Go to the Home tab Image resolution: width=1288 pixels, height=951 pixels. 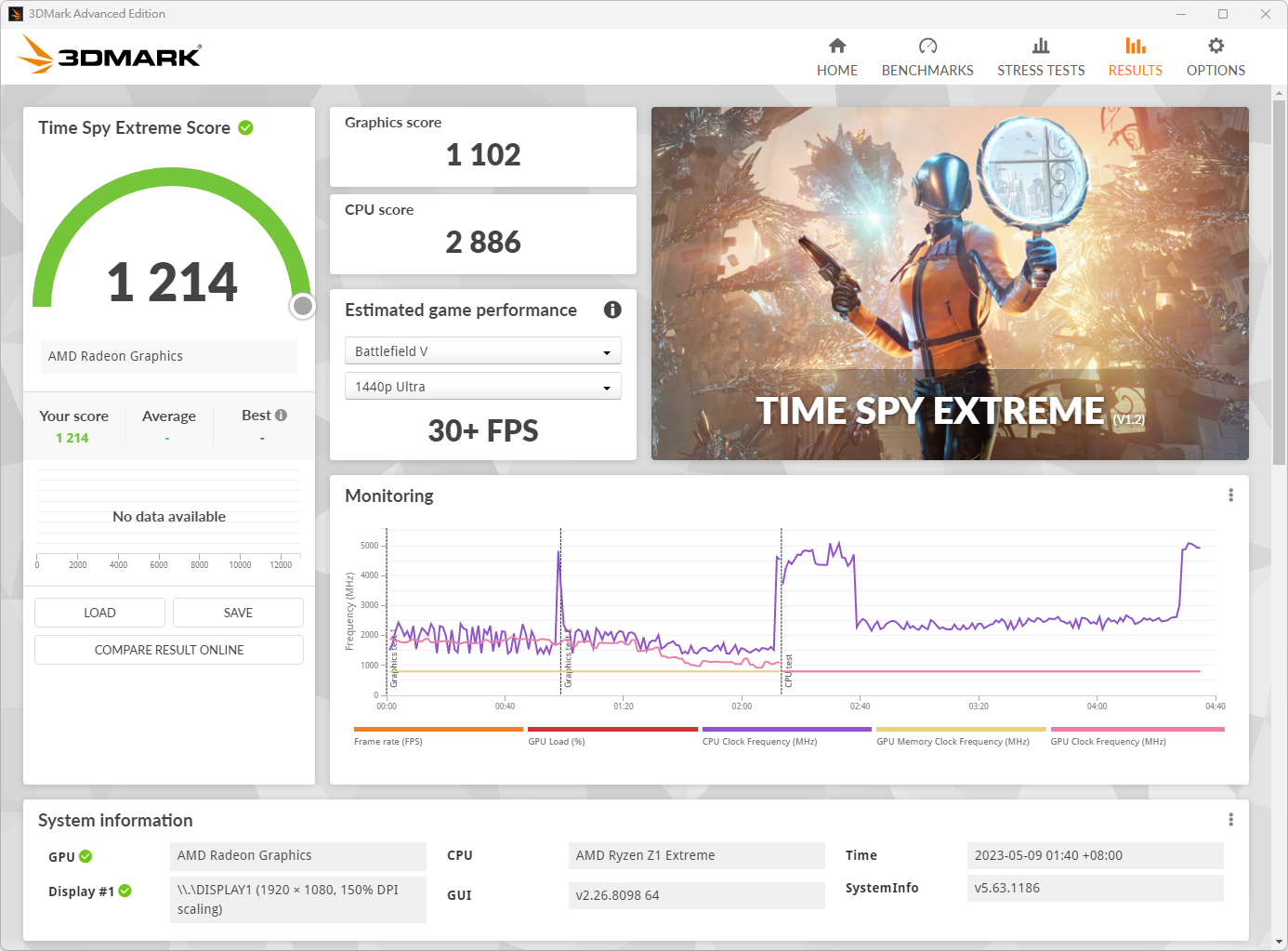pos(837,58)
